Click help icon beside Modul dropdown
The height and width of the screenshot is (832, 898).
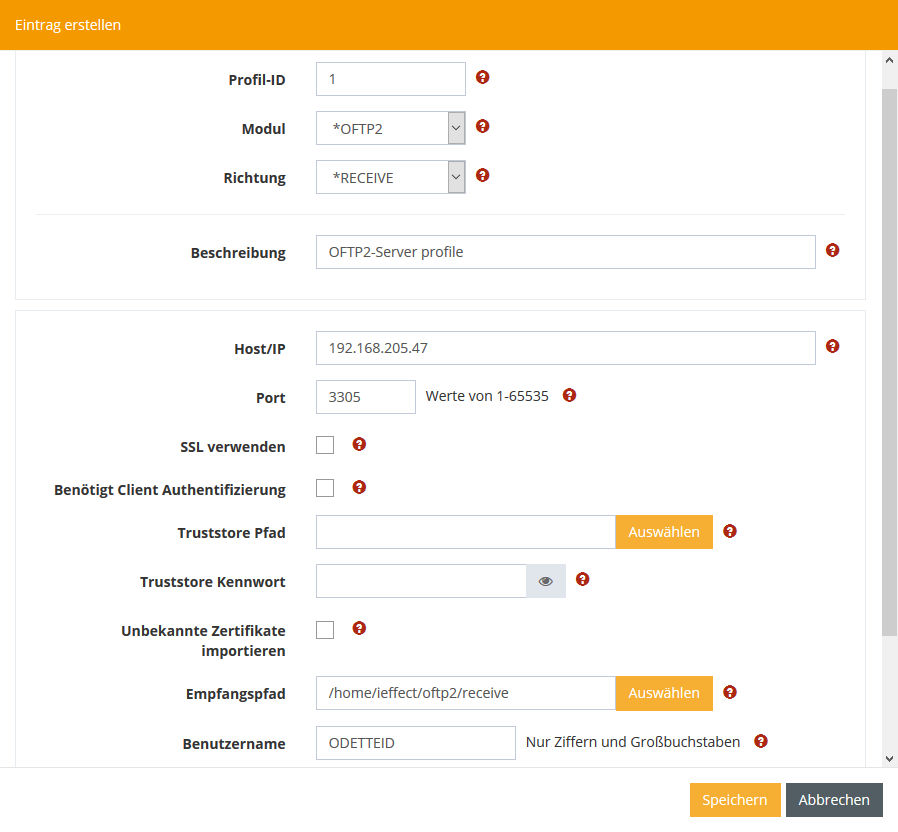click(483, 126)
